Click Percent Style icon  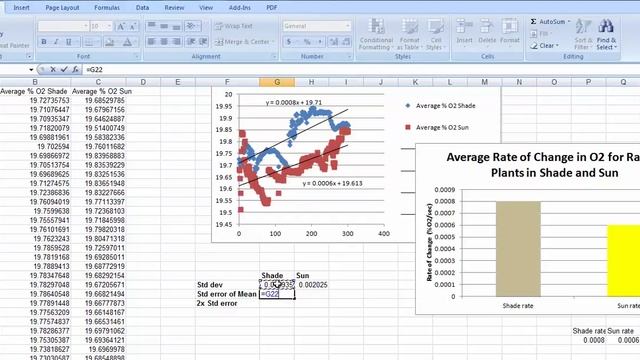click(x=307, y=42)
